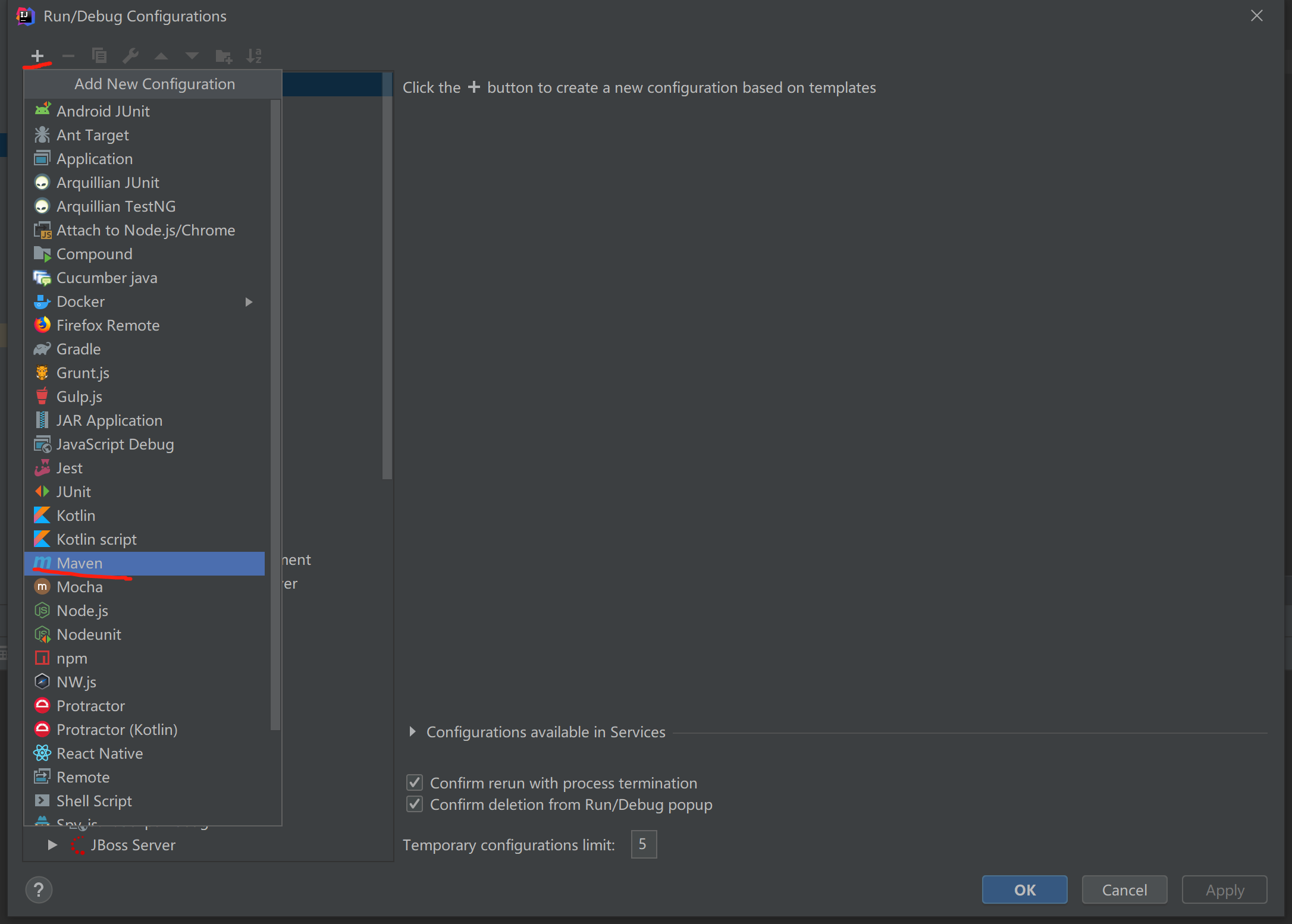The height and width of the screenshot is (924, 1292).
Task: Select Arquillian TestNG entry
Action: [145, 206]
